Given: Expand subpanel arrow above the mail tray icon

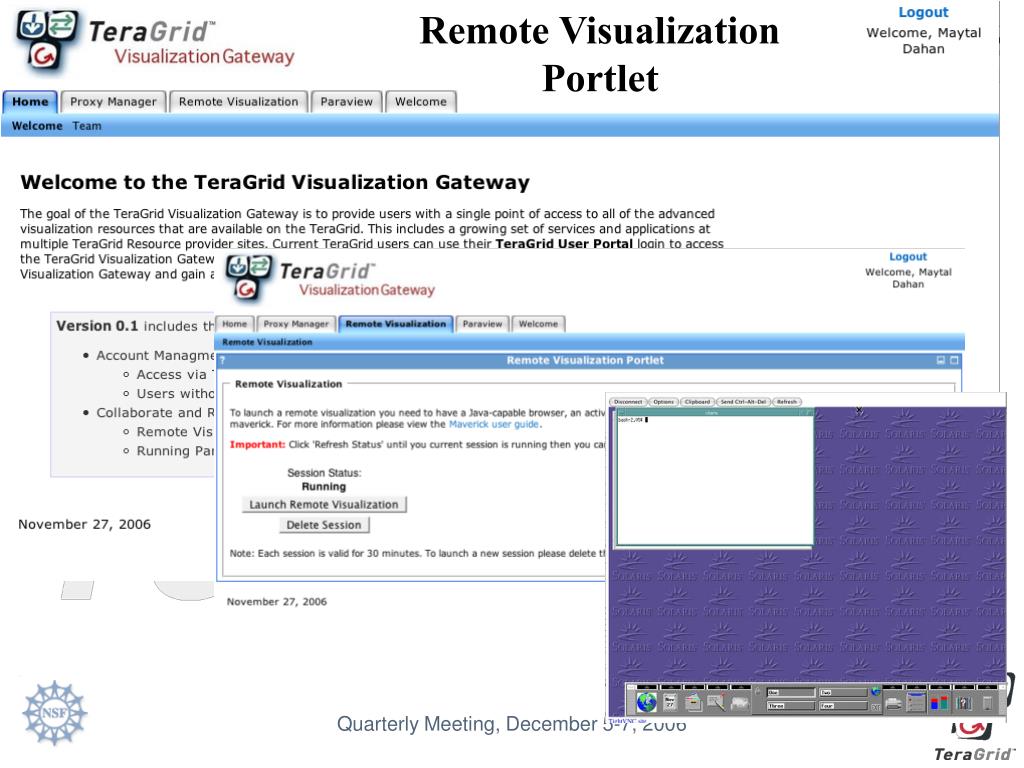Looking at the screenshot, I should click(x=741, y=687).
